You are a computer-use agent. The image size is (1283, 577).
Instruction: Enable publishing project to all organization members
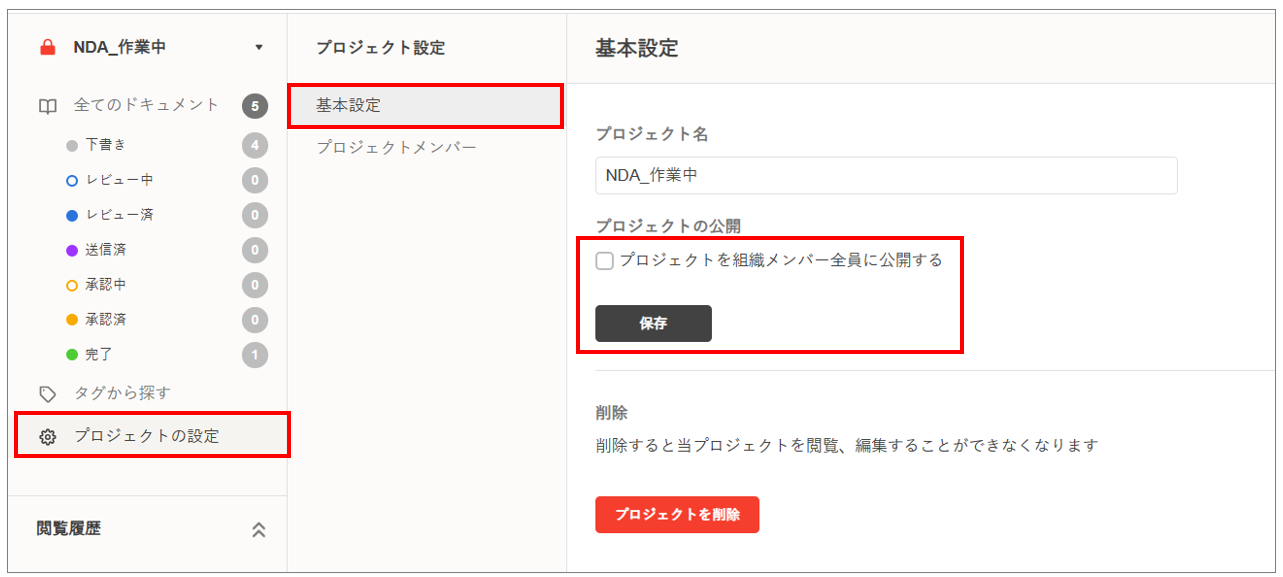pyautogui.click(x=605, y=261)
